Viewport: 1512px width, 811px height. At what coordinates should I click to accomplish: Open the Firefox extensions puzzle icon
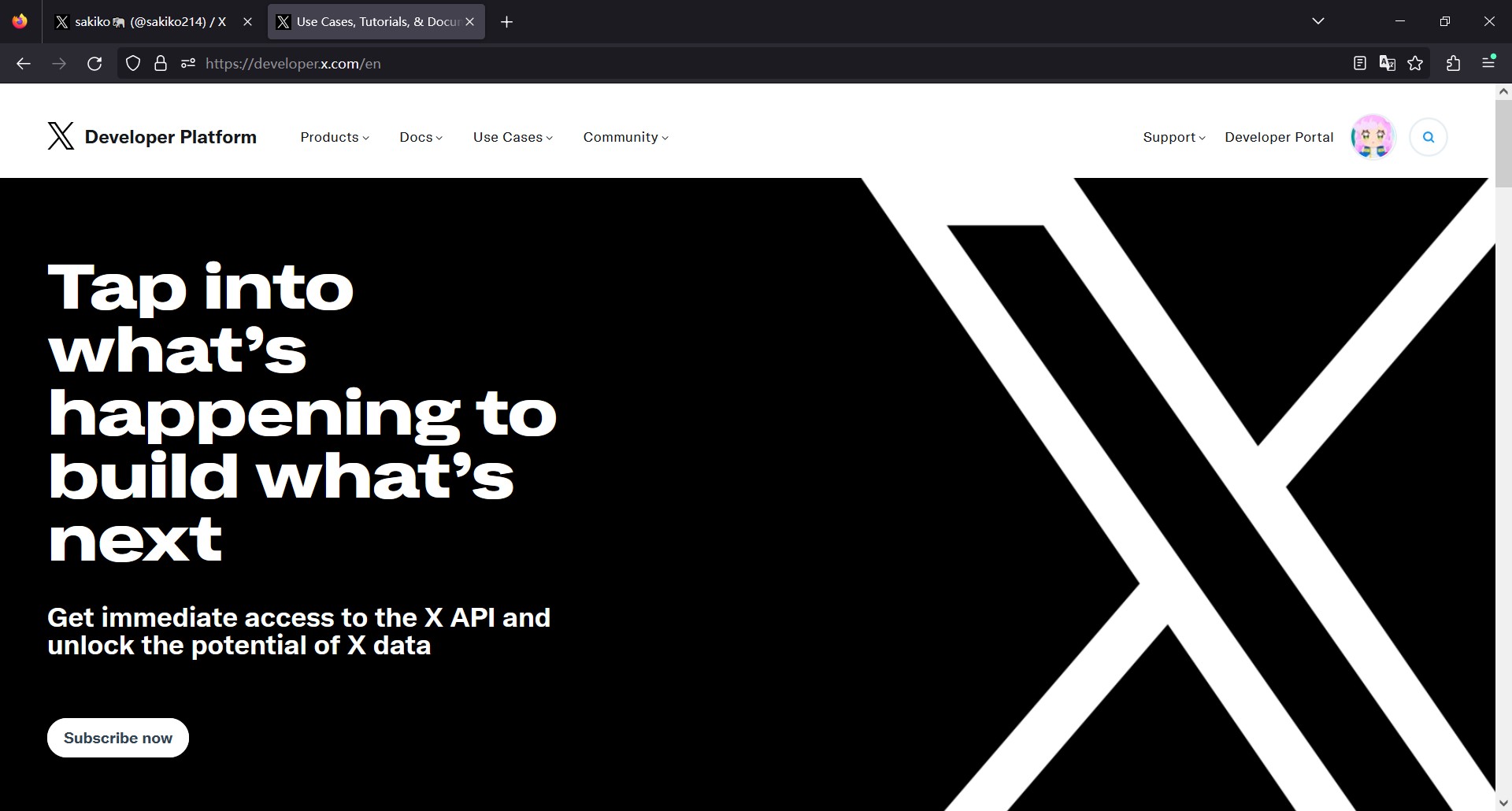[1453, 64]
